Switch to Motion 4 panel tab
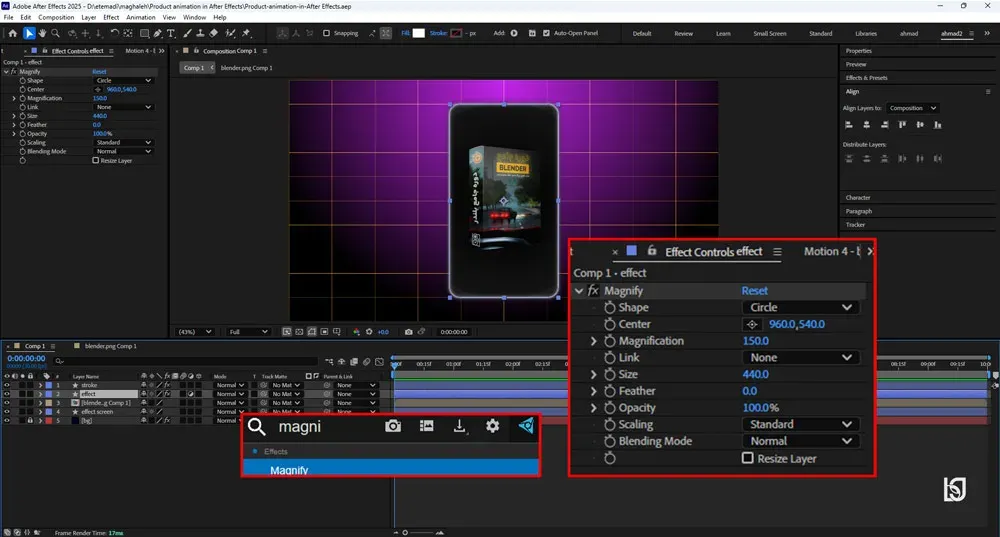The width and height of the screenshot is (1000, 537). click(139, 50)
